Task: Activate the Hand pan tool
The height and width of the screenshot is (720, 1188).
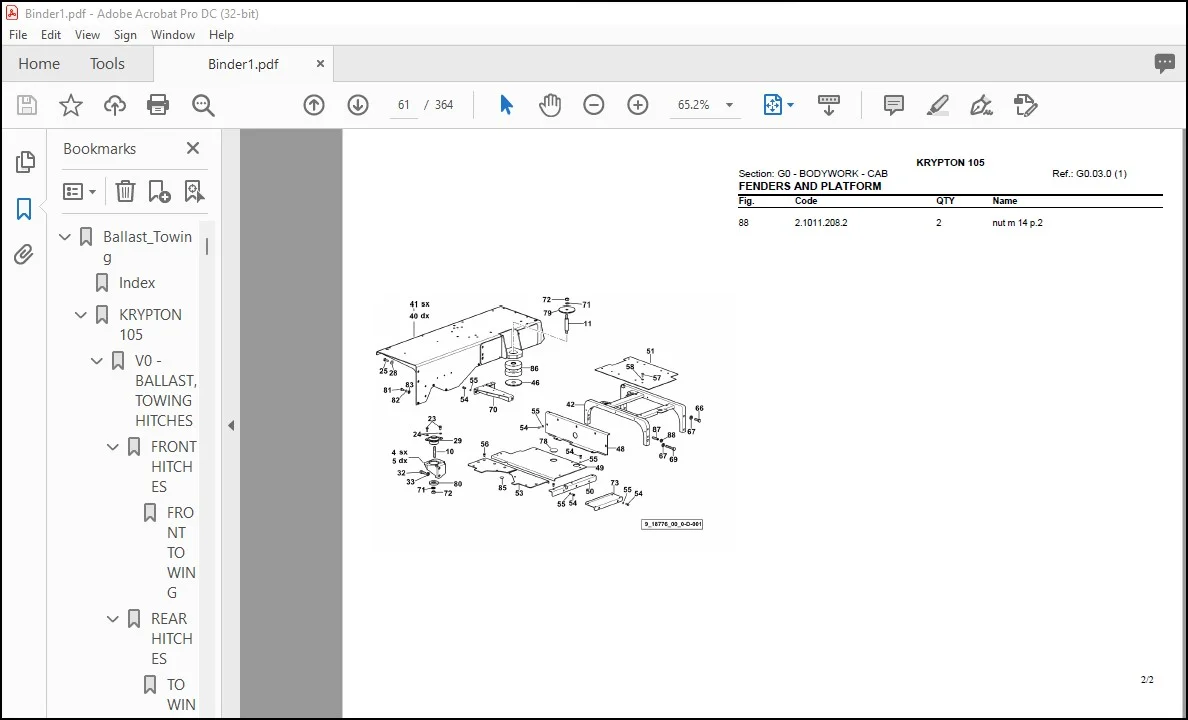Action: 549,105
